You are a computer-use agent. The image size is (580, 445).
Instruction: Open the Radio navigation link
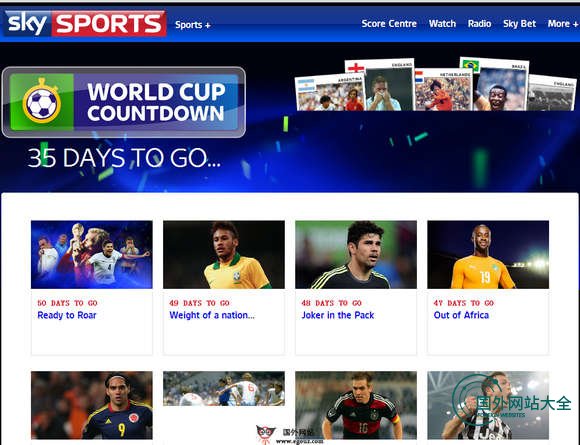(x=479, y=24)
